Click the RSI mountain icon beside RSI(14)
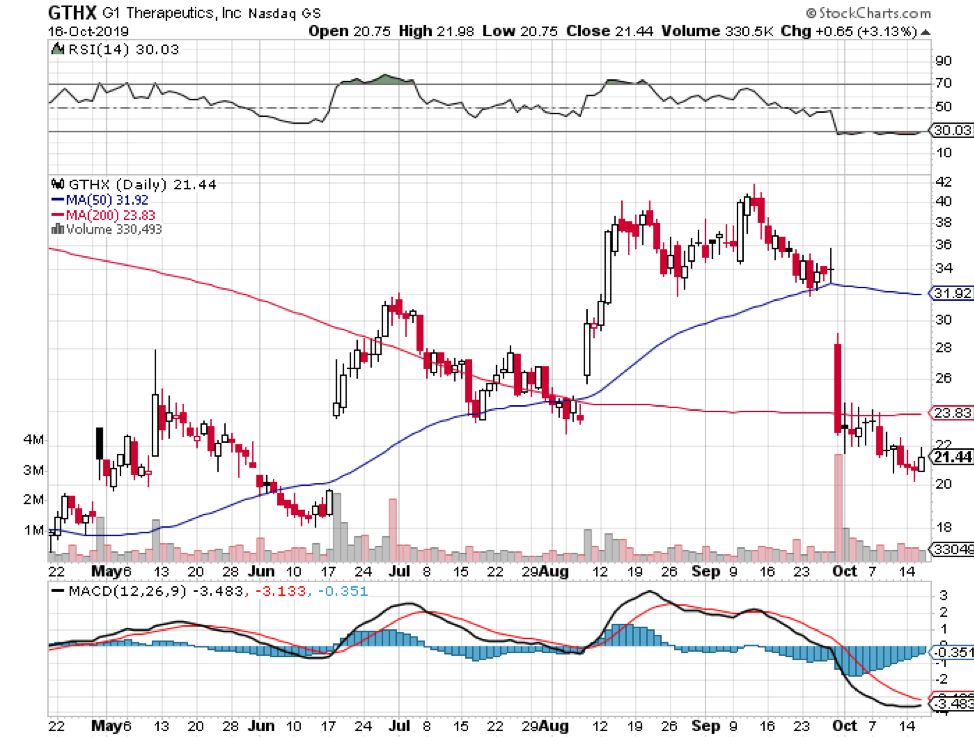 tap(58, 49)
